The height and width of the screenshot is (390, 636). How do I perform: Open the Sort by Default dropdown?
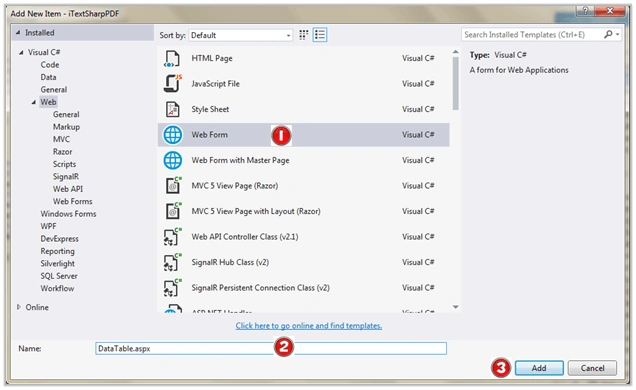tap(240, 35)
